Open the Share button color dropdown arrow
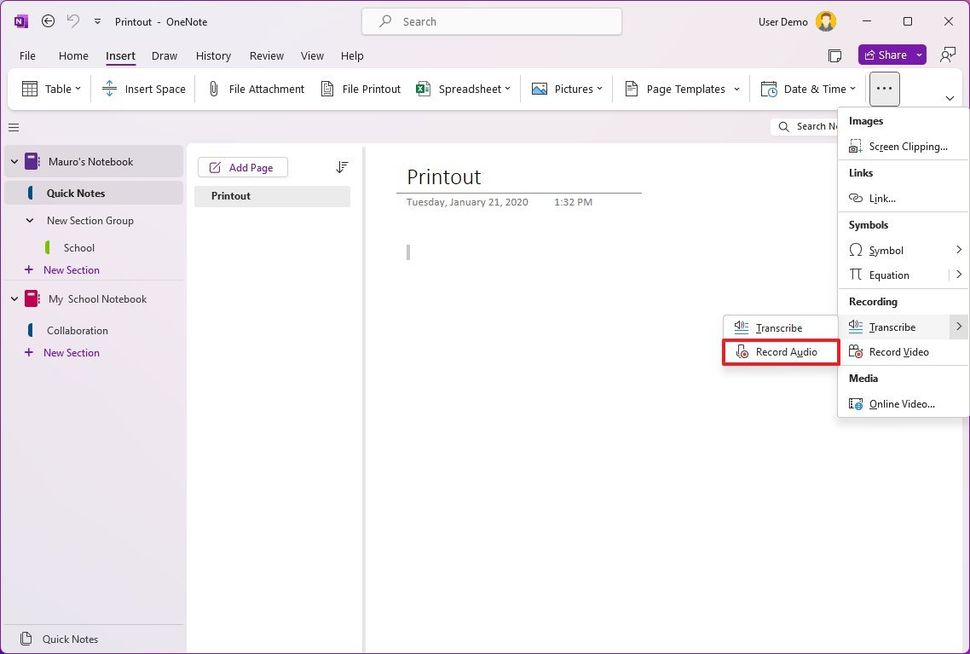This screenshot has height=654, width=970. [916, 55]
